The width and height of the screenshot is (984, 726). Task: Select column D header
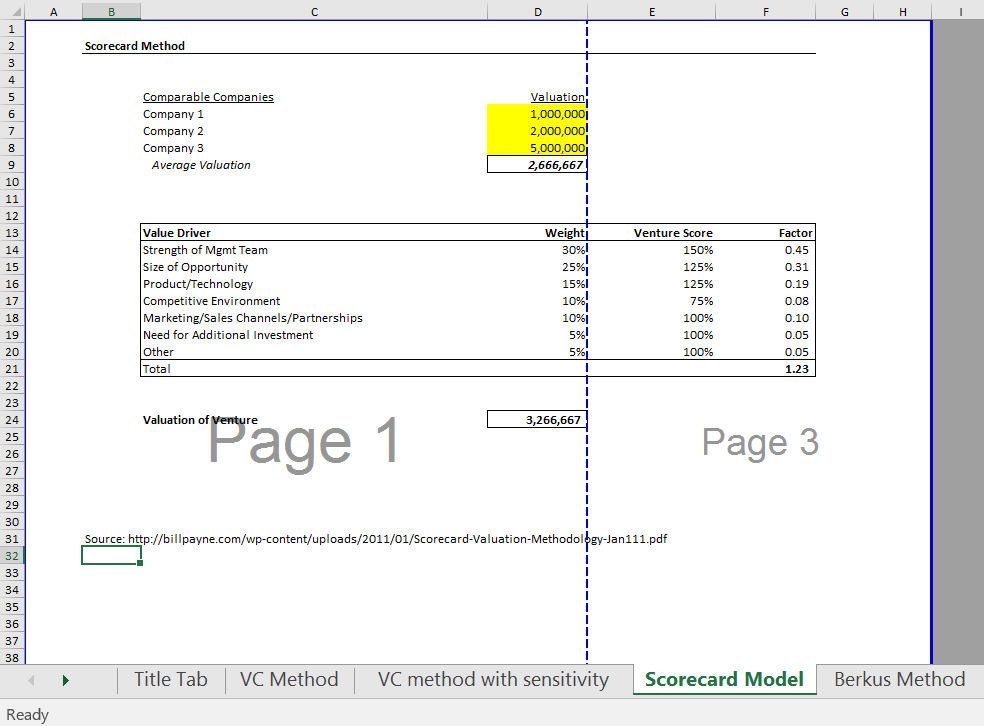click(538, 12)
